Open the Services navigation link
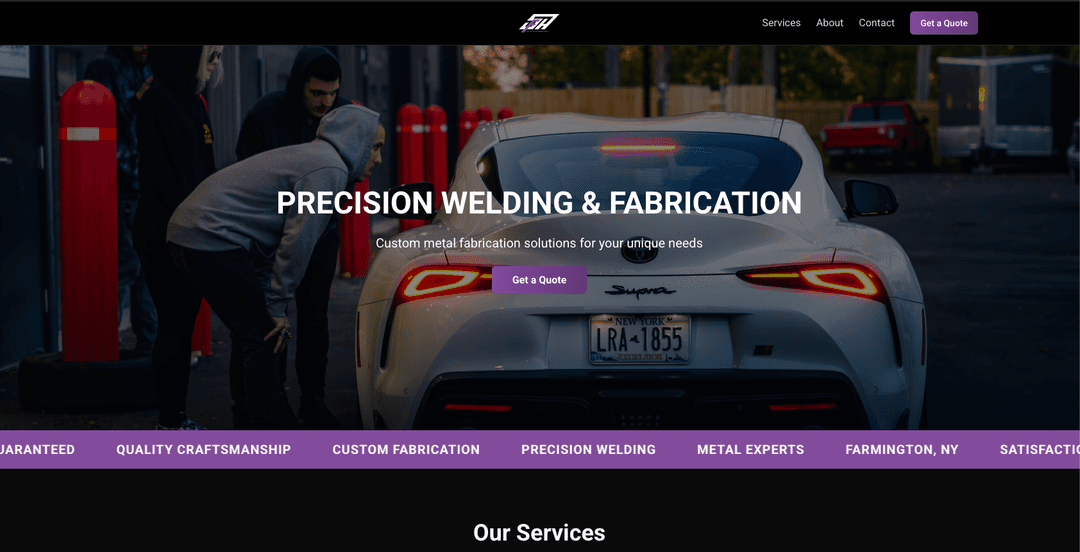 tap(781, 23)
